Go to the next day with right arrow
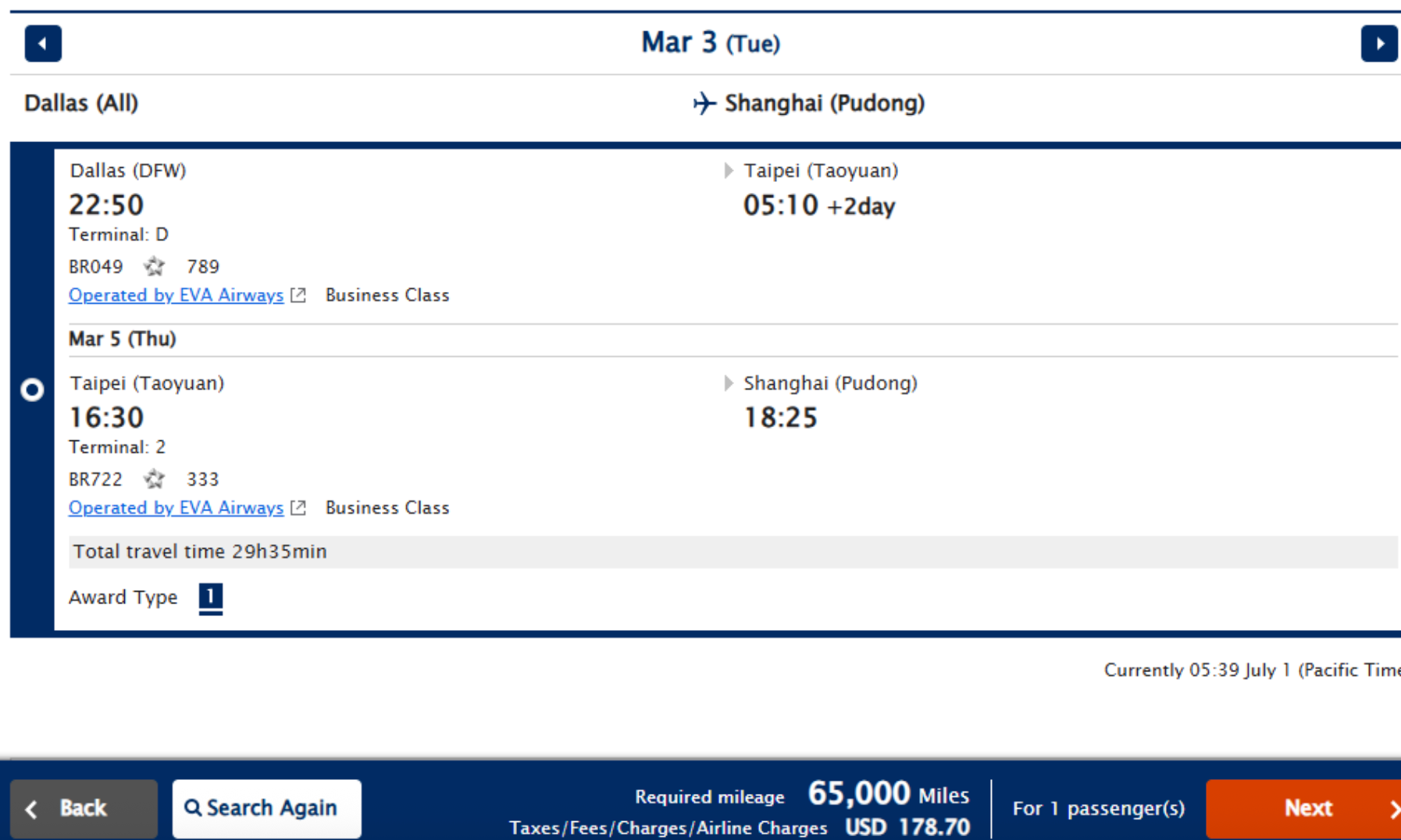1401x840 pixels. (1379, 44)
